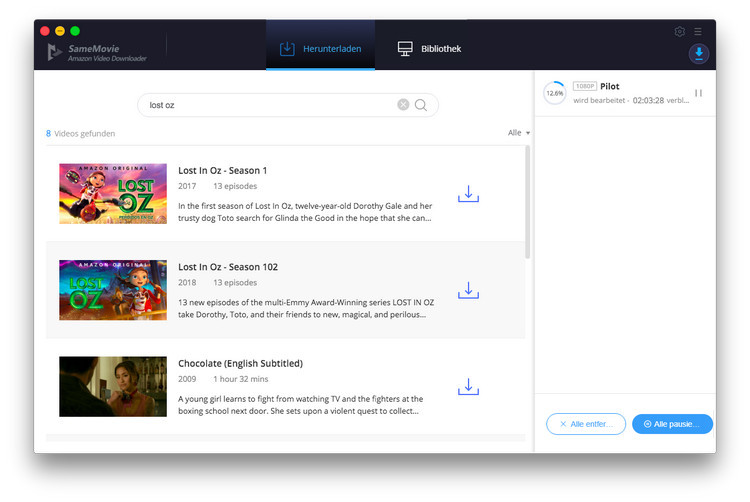
Task: Click the title Chocolate (English Subtitled)
Action: tap(240, 363)
